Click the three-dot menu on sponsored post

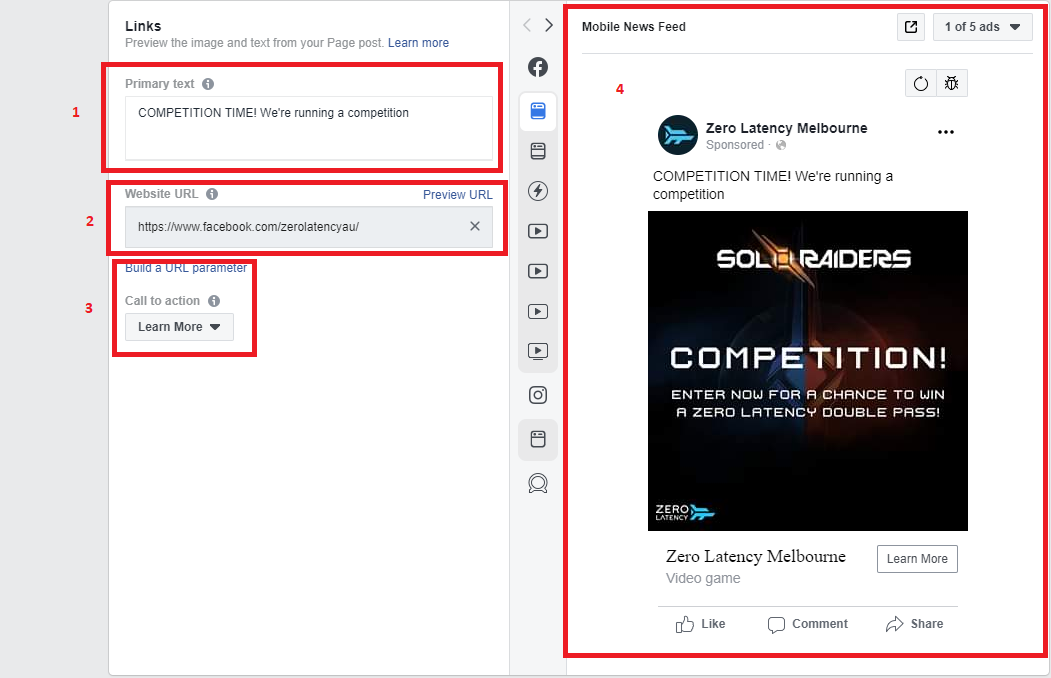pos(946,132)
